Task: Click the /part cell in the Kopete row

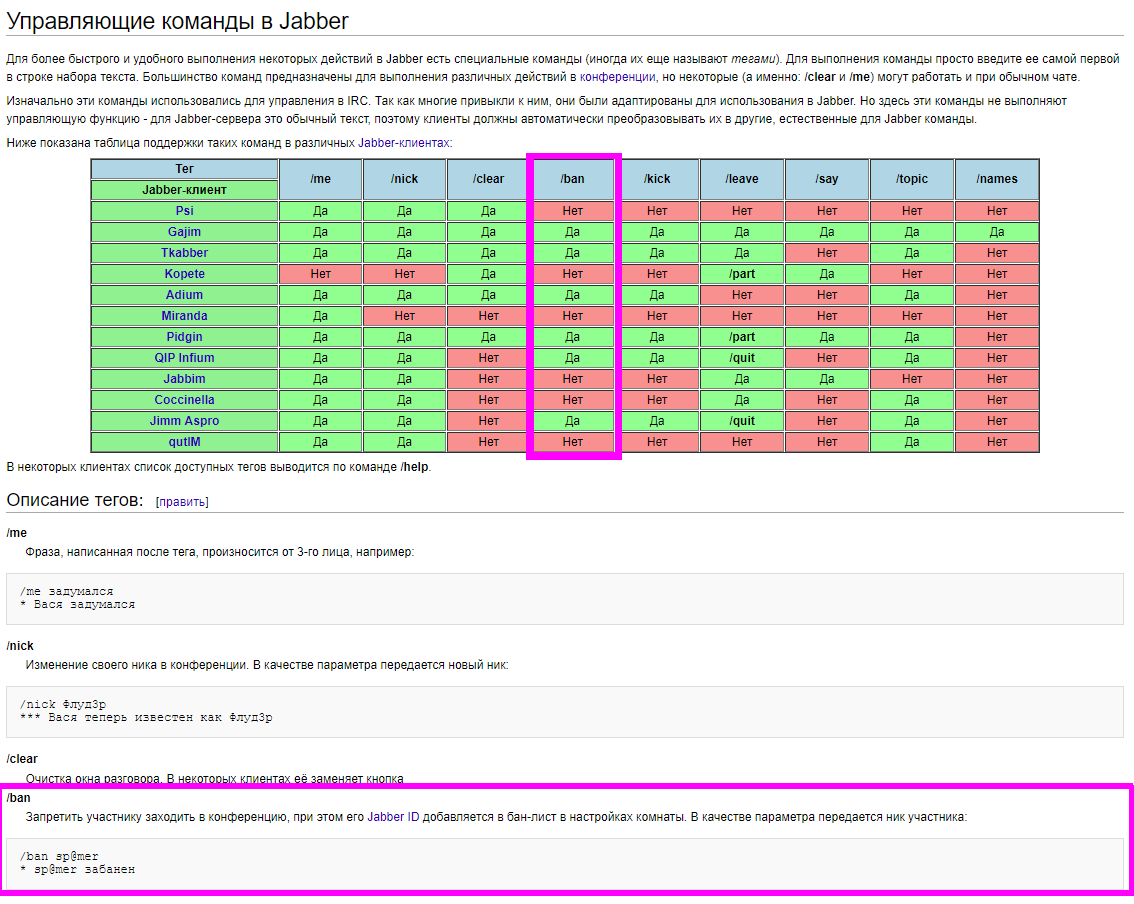Action: (742, 274)
